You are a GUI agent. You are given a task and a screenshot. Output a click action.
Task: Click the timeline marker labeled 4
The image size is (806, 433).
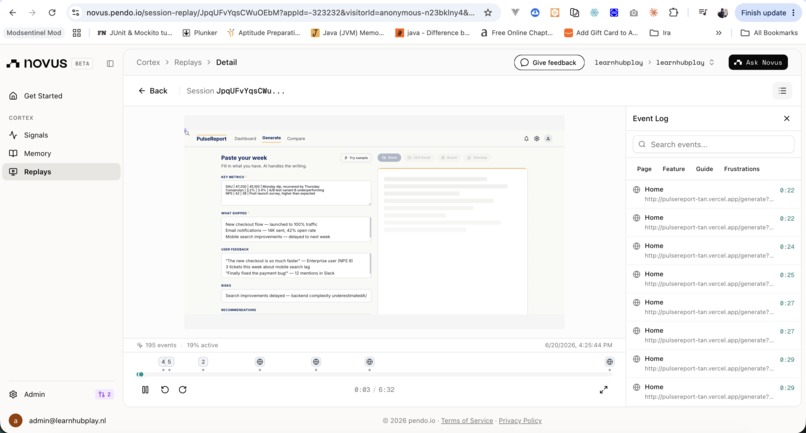click(x=163, y=362)
